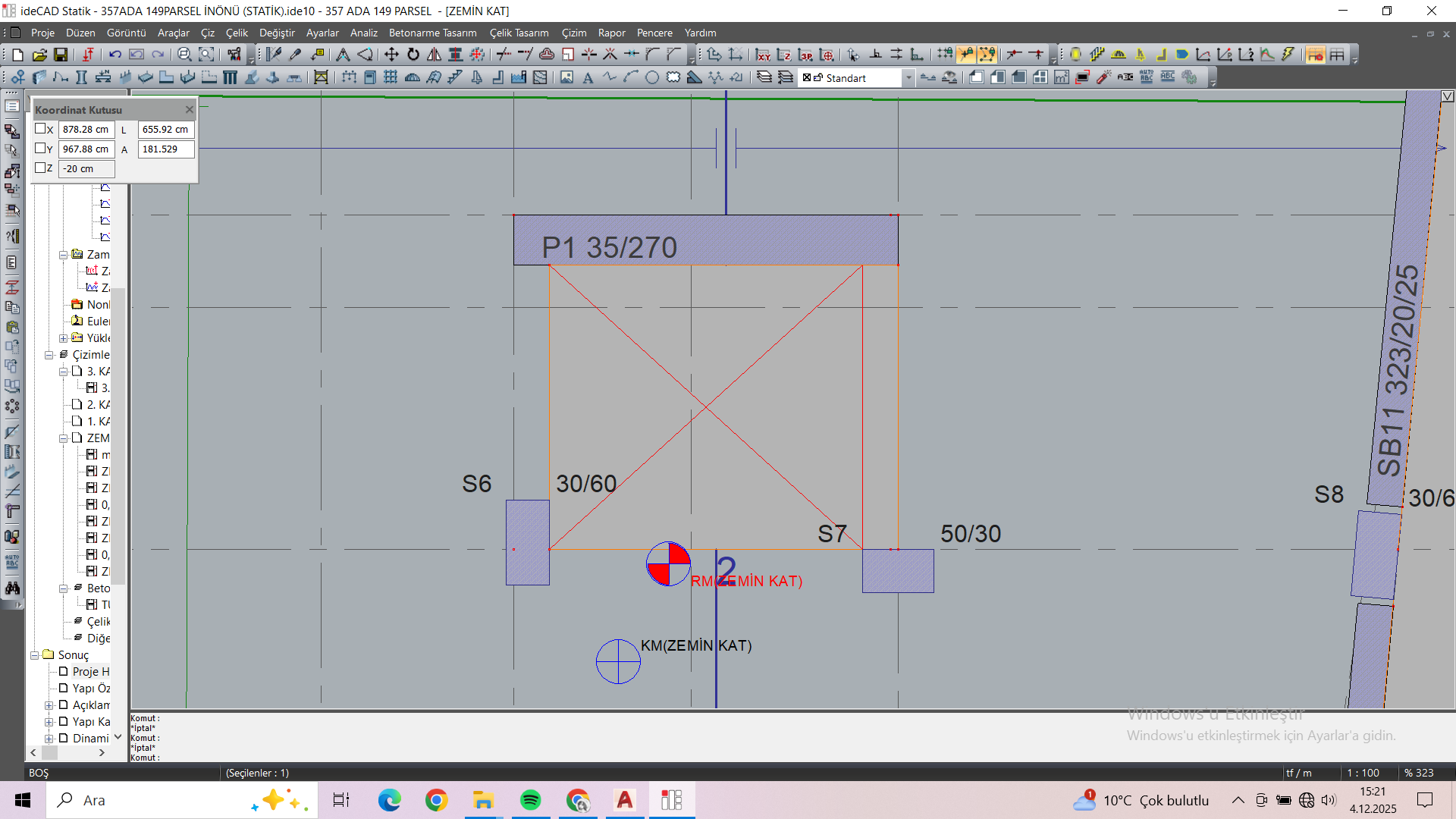Screen dimensions: 1456x819
Task: Click the L length input field
Action: [165, 130]
